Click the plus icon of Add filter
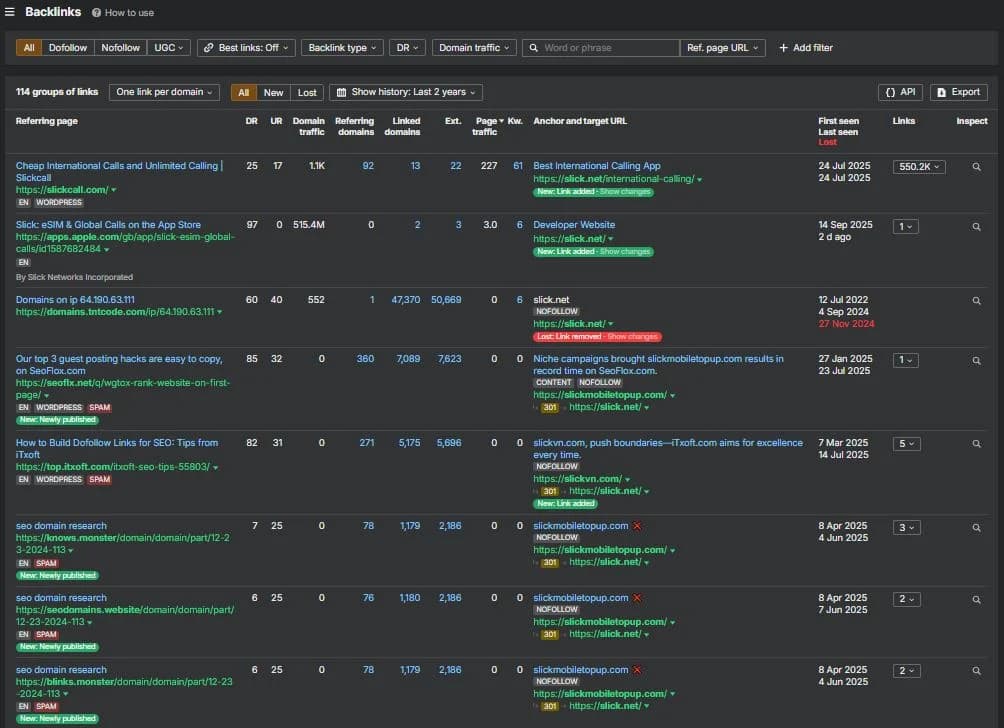 point(783,47)
